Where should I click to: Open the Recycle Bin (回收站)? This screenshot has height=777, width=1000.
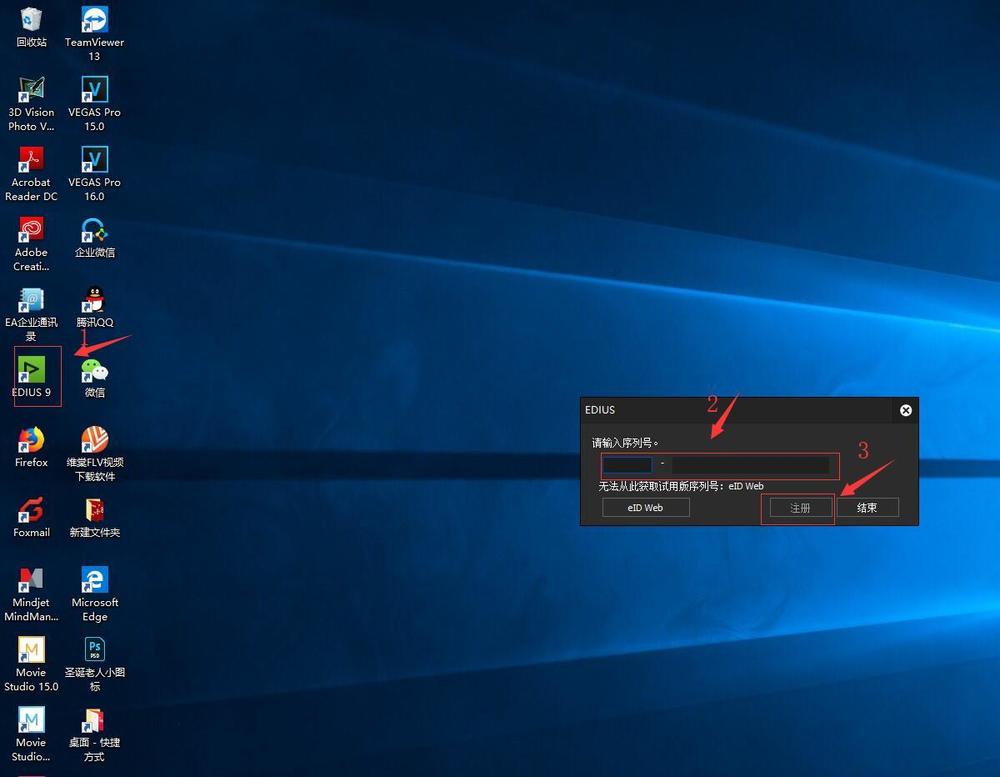tap(31, 22)
